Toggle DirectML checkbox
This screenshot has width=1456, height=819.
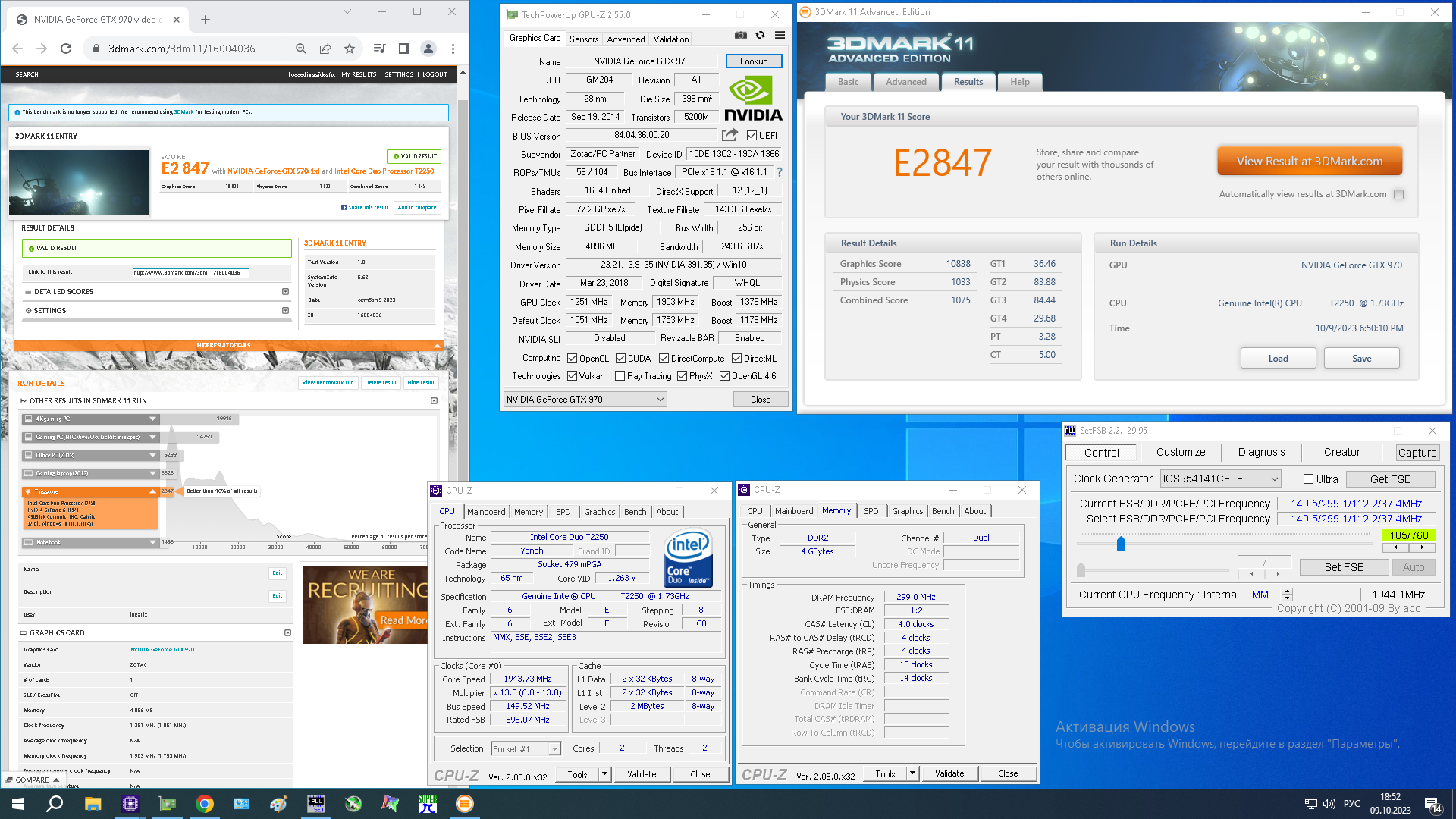click(x=736, y=359)
